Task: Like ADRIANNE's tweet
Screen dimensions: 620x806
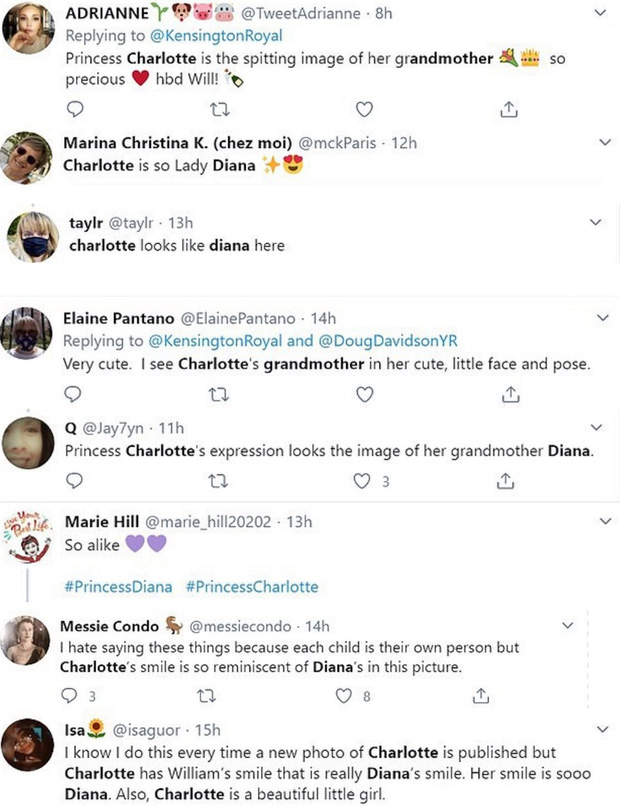Action: 365,108
